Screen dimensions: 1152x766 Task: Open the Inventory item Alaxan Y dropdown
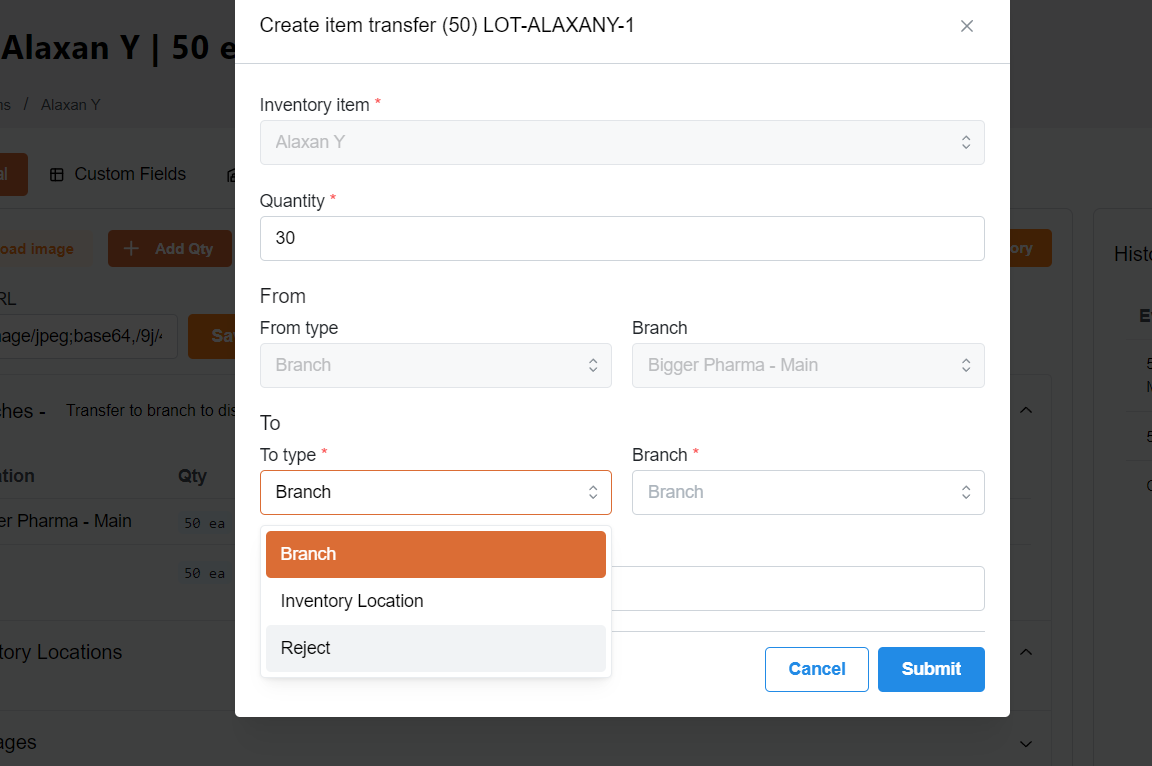[x=622, y=142]
